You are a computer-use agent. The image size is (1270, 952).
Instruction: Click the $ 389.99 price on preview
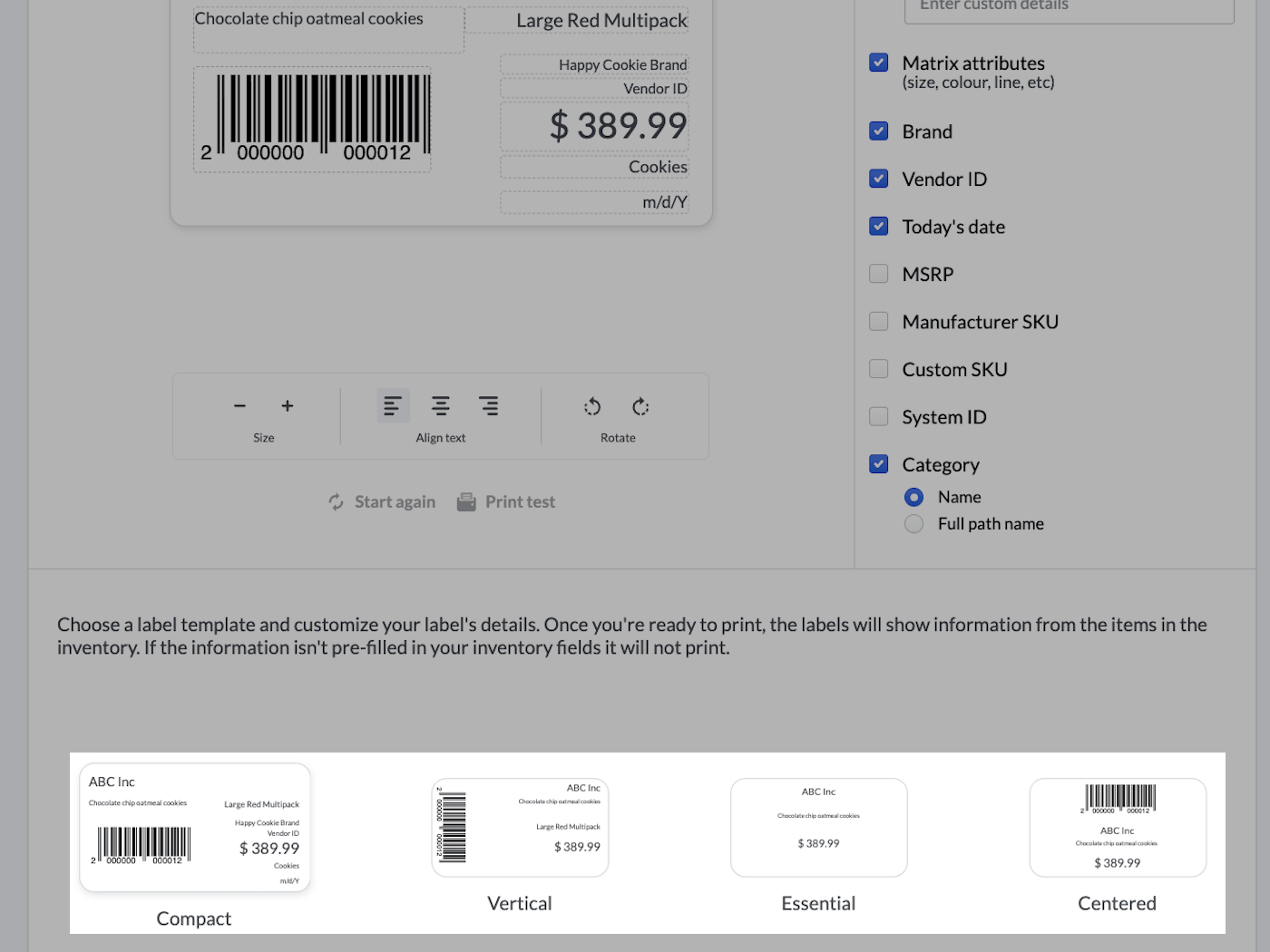tap(594, 126)
